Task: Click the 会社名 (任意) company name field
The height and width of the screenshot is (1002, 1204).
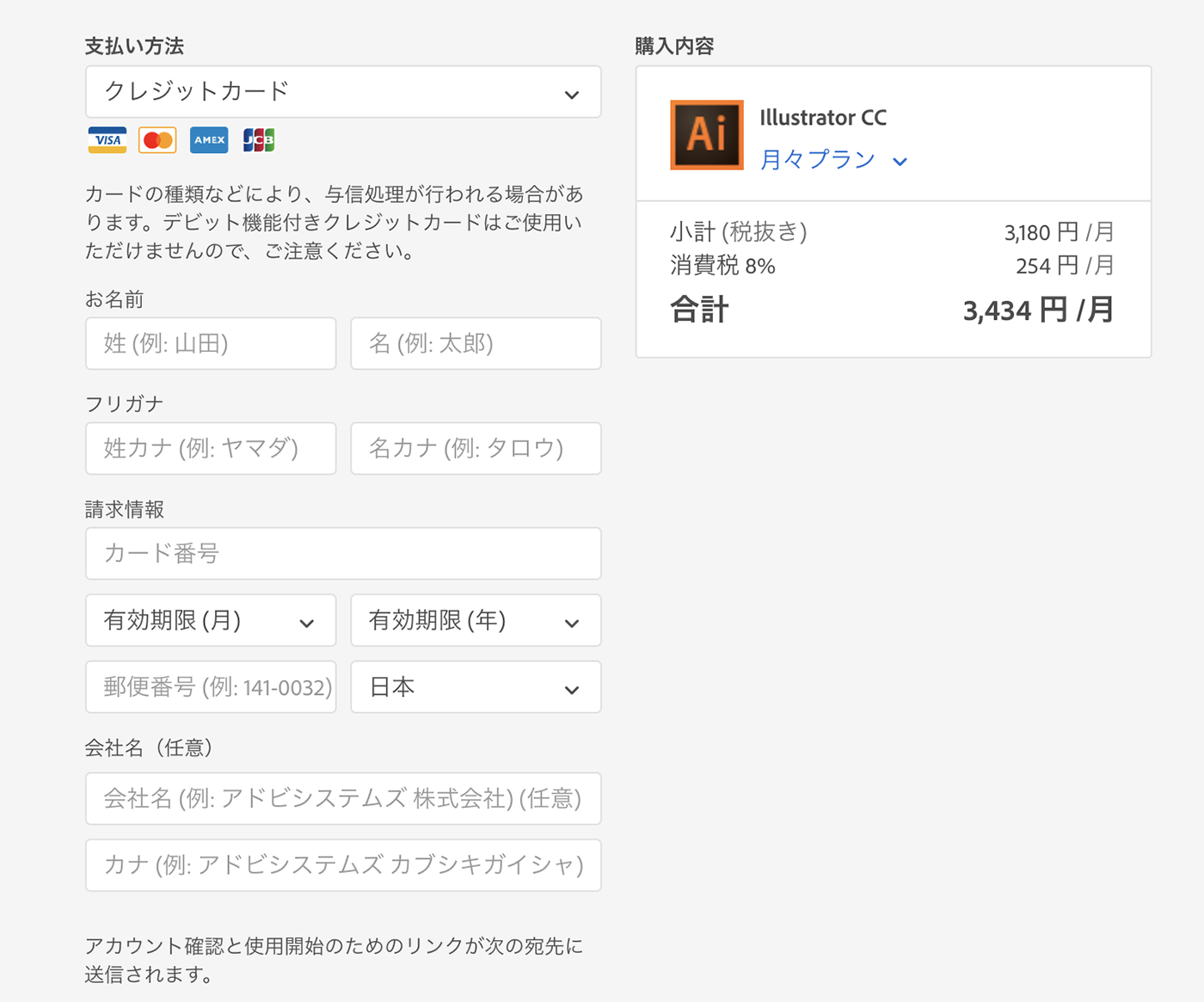Action: [x=343, y=799]
